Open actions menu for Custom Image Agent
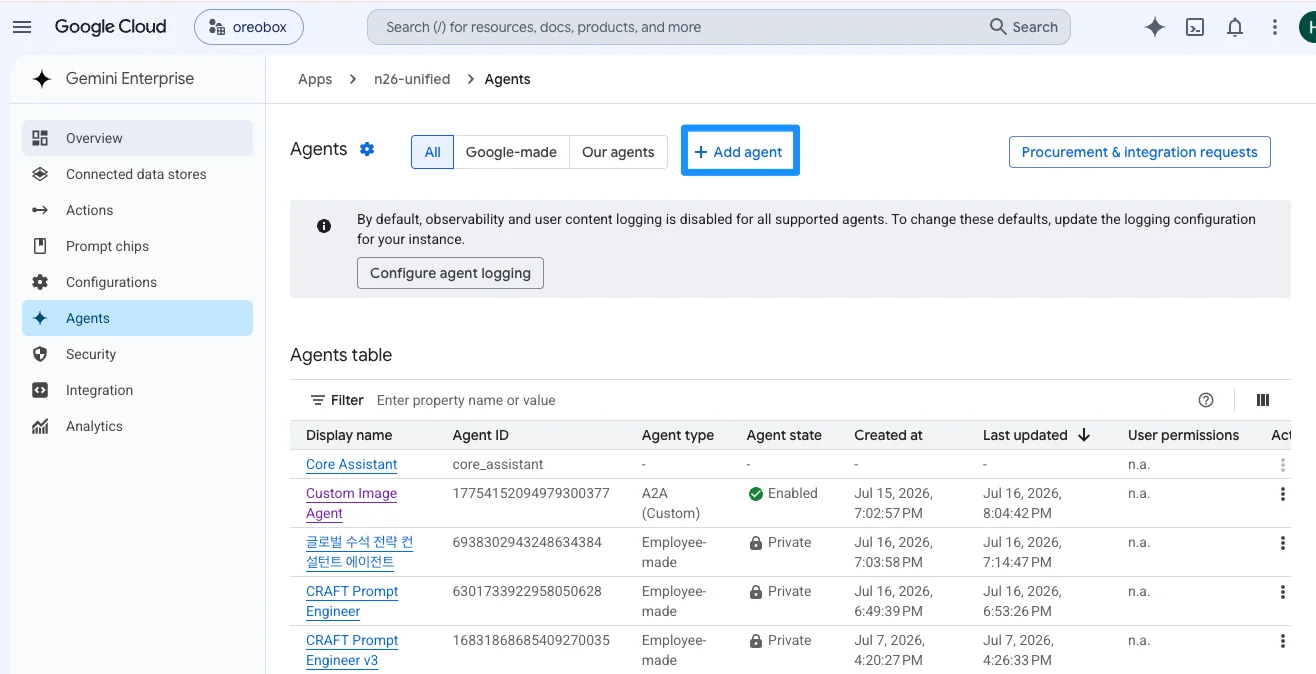This screenshot has width=1316, height=674. coord(1282,494)
